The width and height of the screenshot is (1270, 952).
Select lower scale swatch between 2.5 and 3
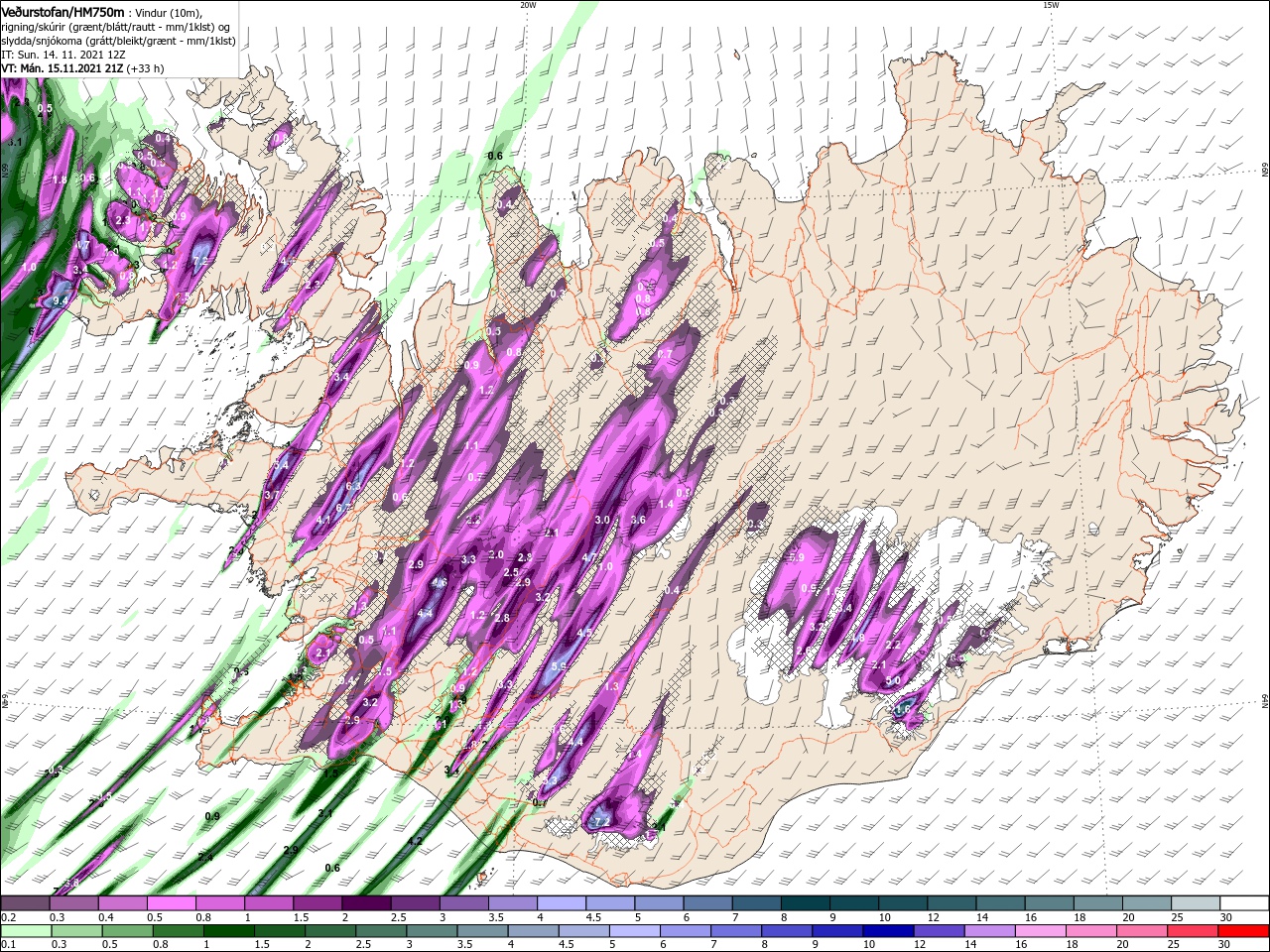point(380,931)
